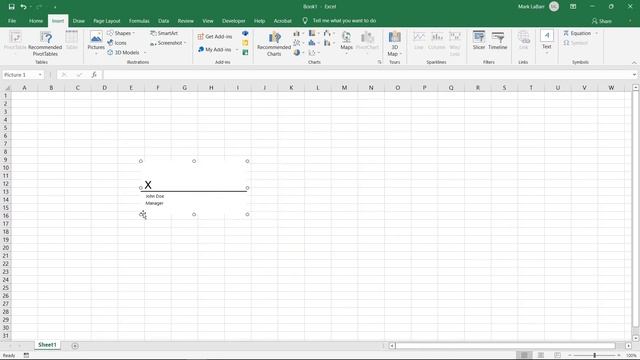Open the My Add-ins dropdown arrow
Screen dimensions: 640x360
pyautogui.click(x=237, y=49)
